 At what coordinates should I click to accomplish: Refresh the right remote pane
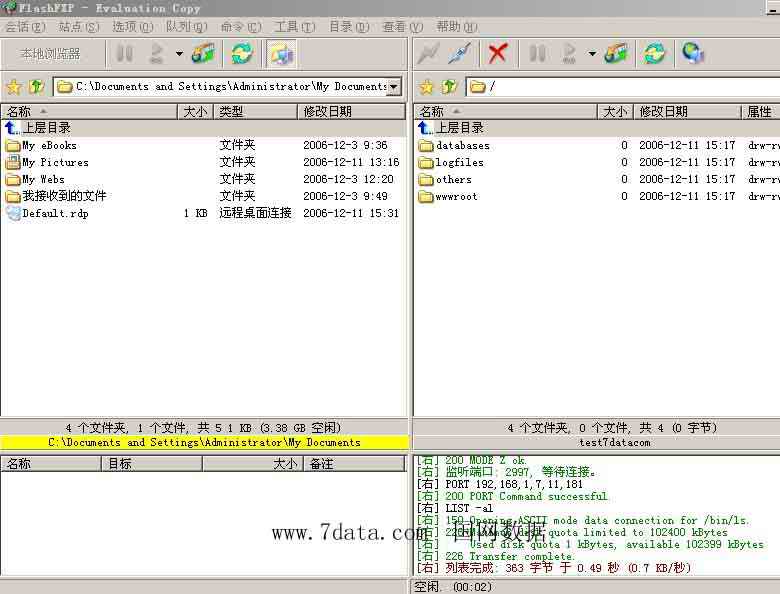[x=654, y=54]
